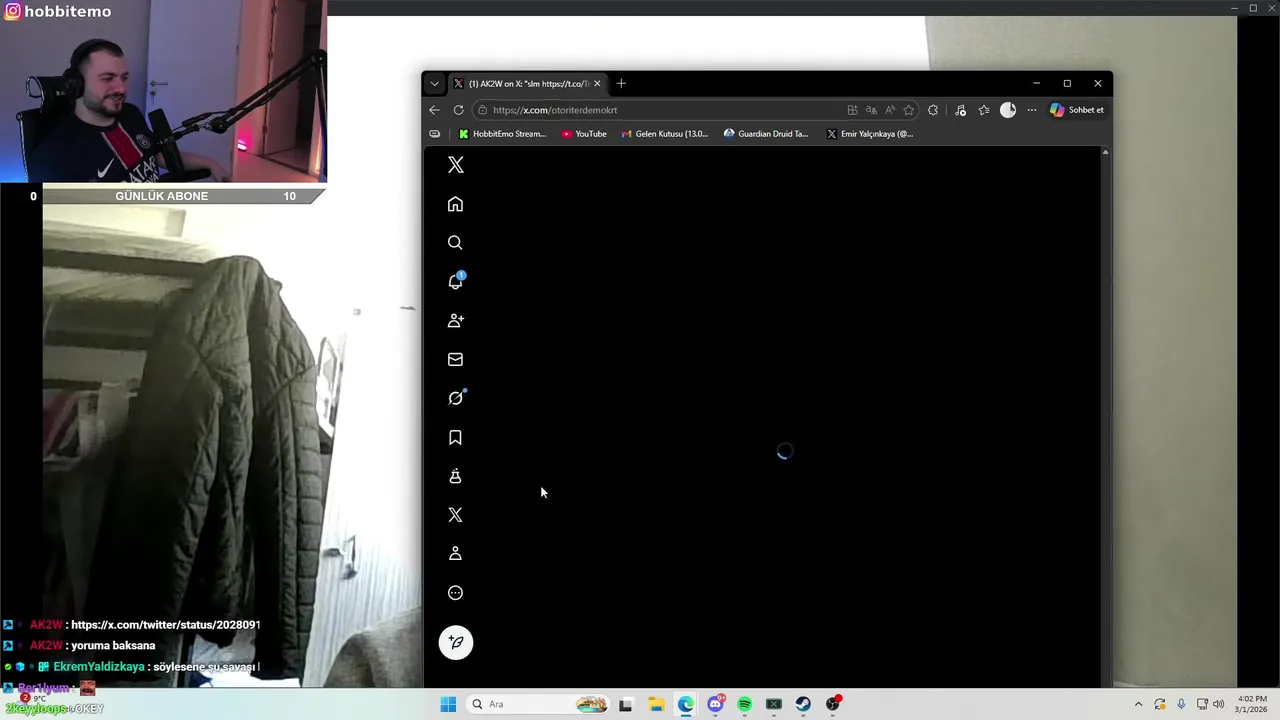Open the favorites list icon in toolbar
1280x720 pixels.
pyautogui.click(x=984, y=110)
